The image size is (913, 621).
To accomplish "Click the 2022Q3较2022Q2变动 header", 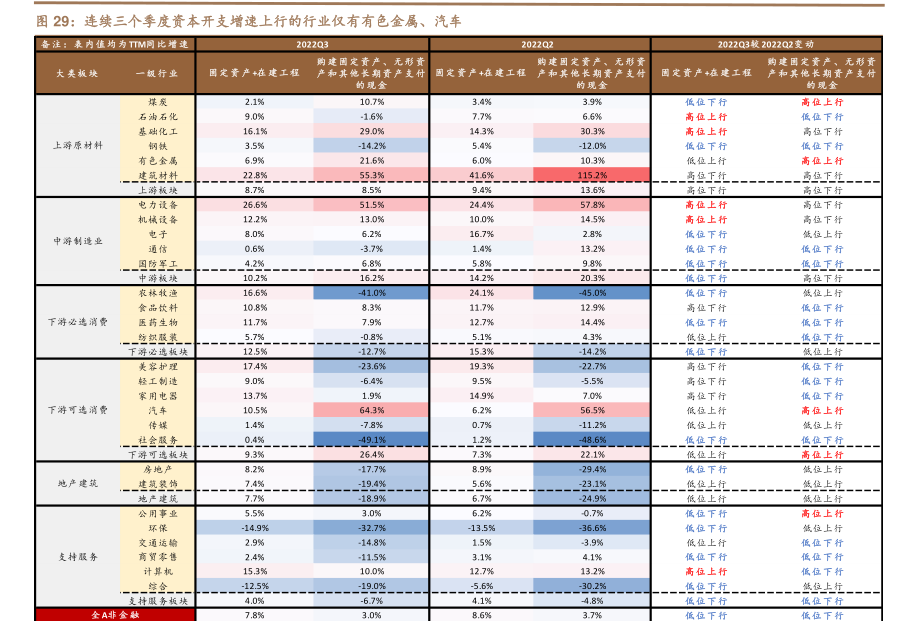I will [x=766, y=44].
